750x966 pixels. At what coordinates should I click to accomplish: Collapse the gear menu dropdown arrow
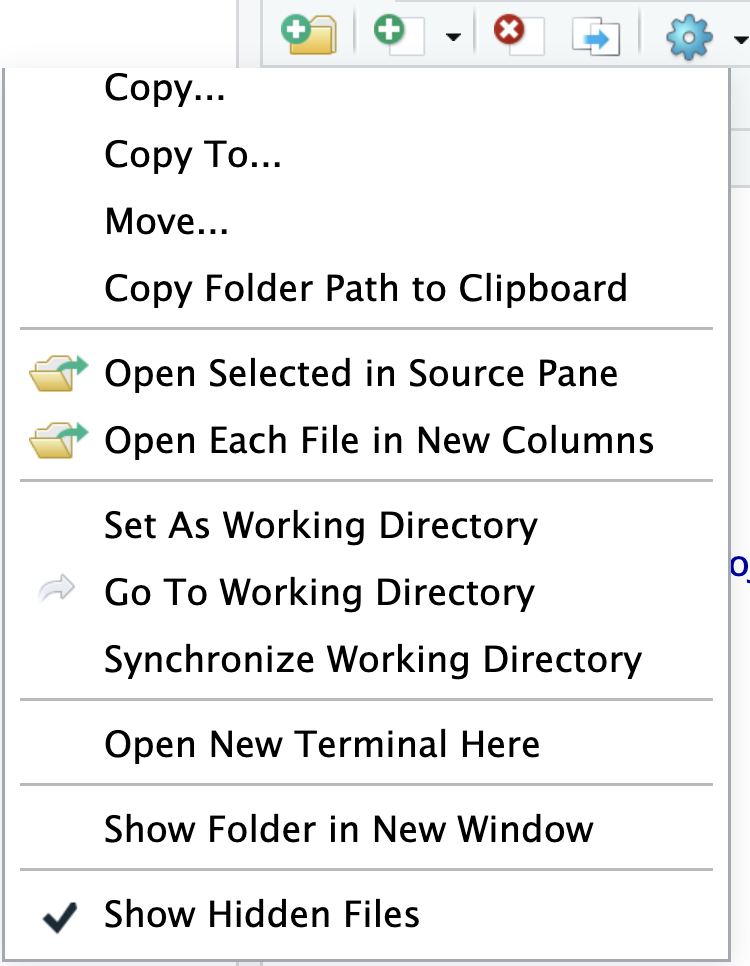740,40
